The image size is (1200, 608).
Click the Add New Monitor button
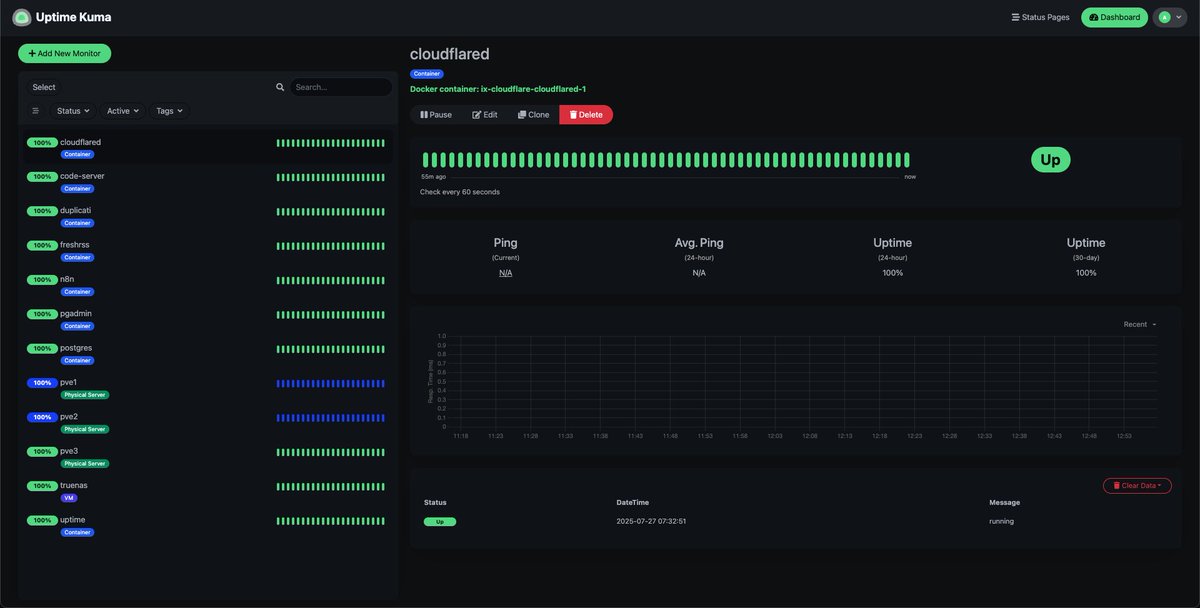[x=64, y=52]
